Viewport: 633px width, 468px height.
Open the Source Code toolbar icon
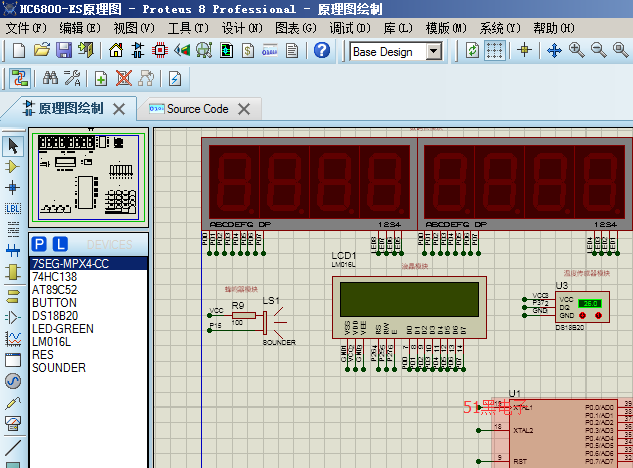pyautogui.click(x=270, y=50)
